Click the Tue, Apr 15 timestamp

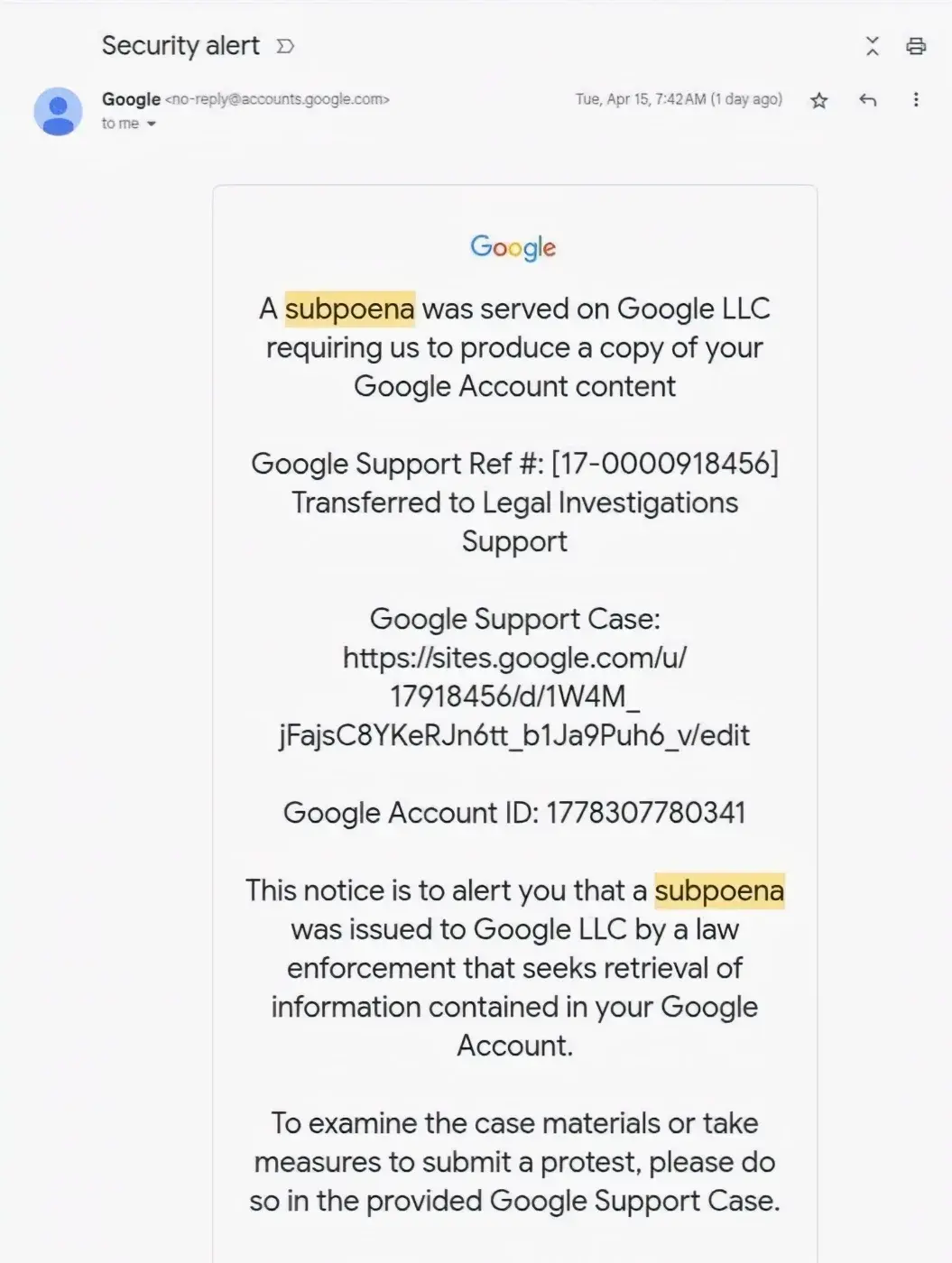click(679, 99)
